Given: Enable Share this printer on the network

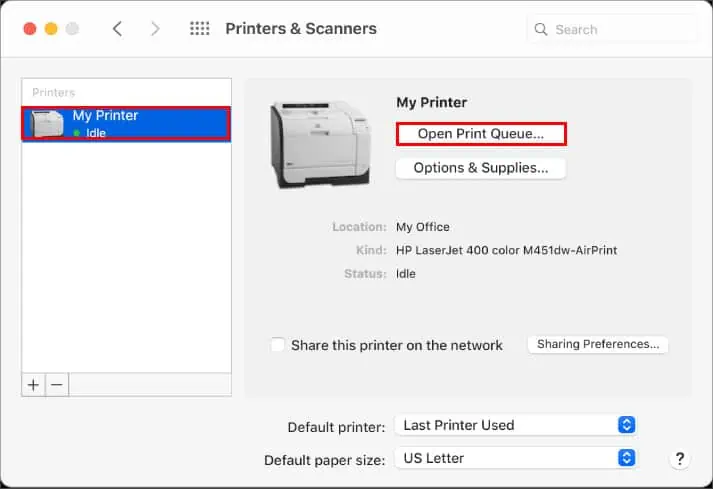Looking at the screenshot, I should [278, 345].
